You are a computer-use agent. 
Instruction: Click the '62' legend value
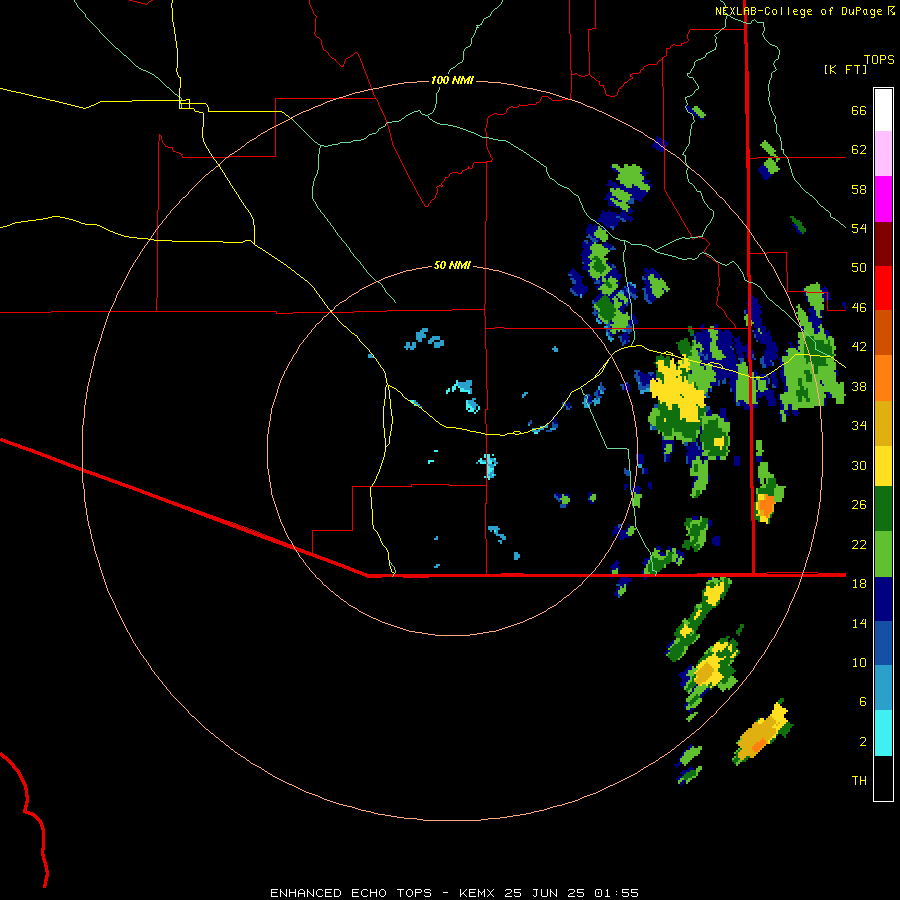pyautogui.click(x=859, y=150)
